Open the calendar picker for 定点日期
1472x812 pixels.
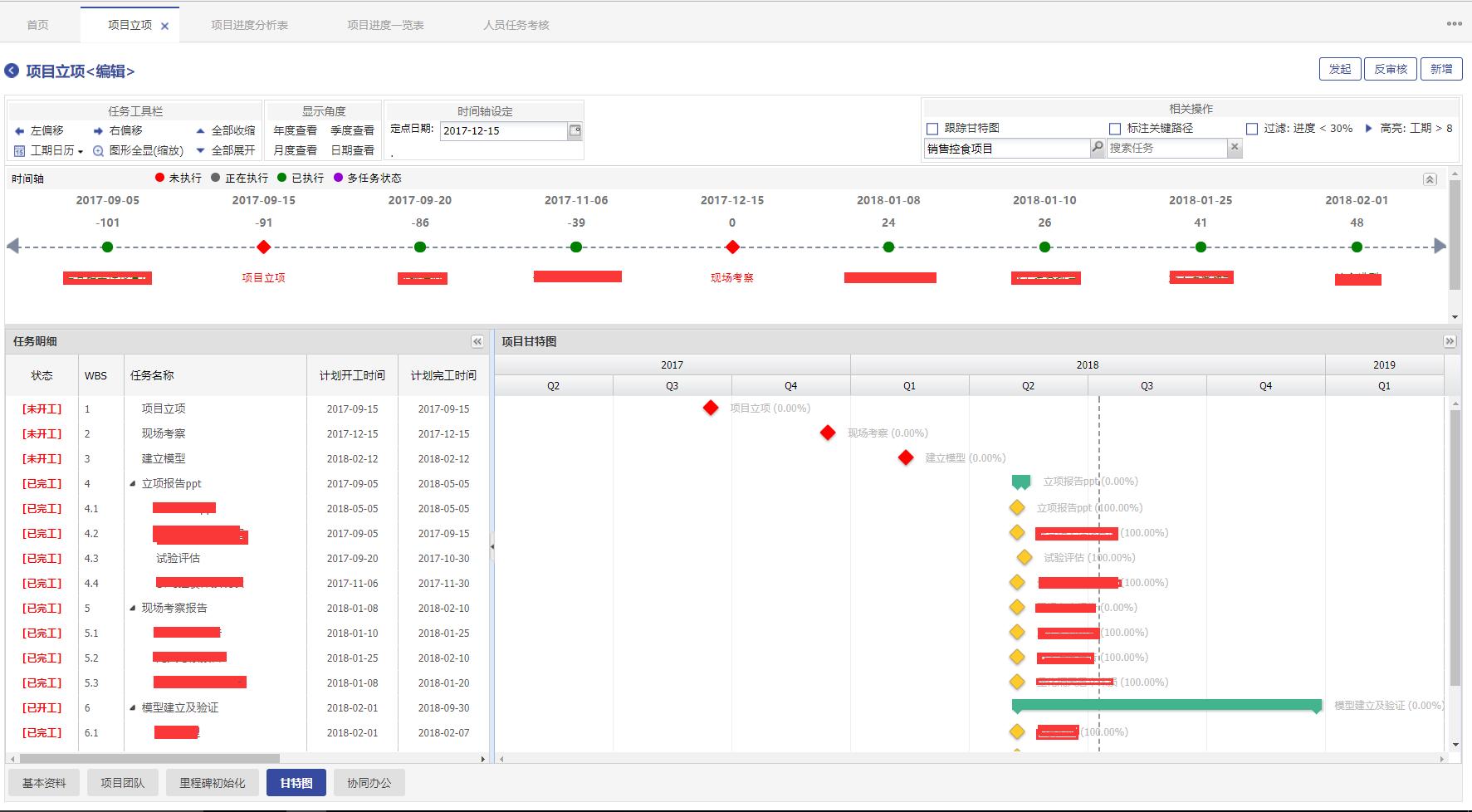pyautogui.click(x=575, y=130)
